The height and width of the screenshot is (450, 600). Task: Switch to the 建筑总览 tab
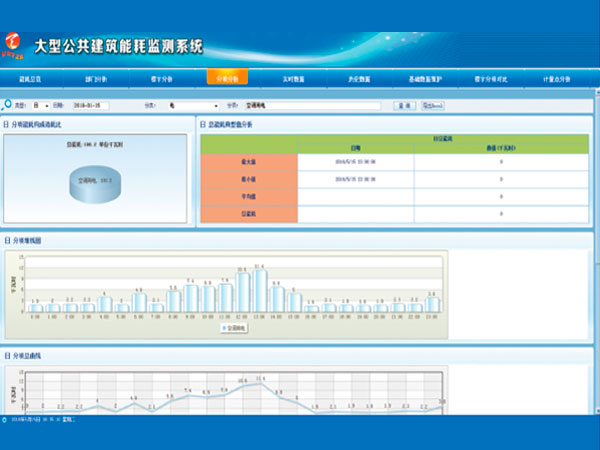[x=32, y=77]
